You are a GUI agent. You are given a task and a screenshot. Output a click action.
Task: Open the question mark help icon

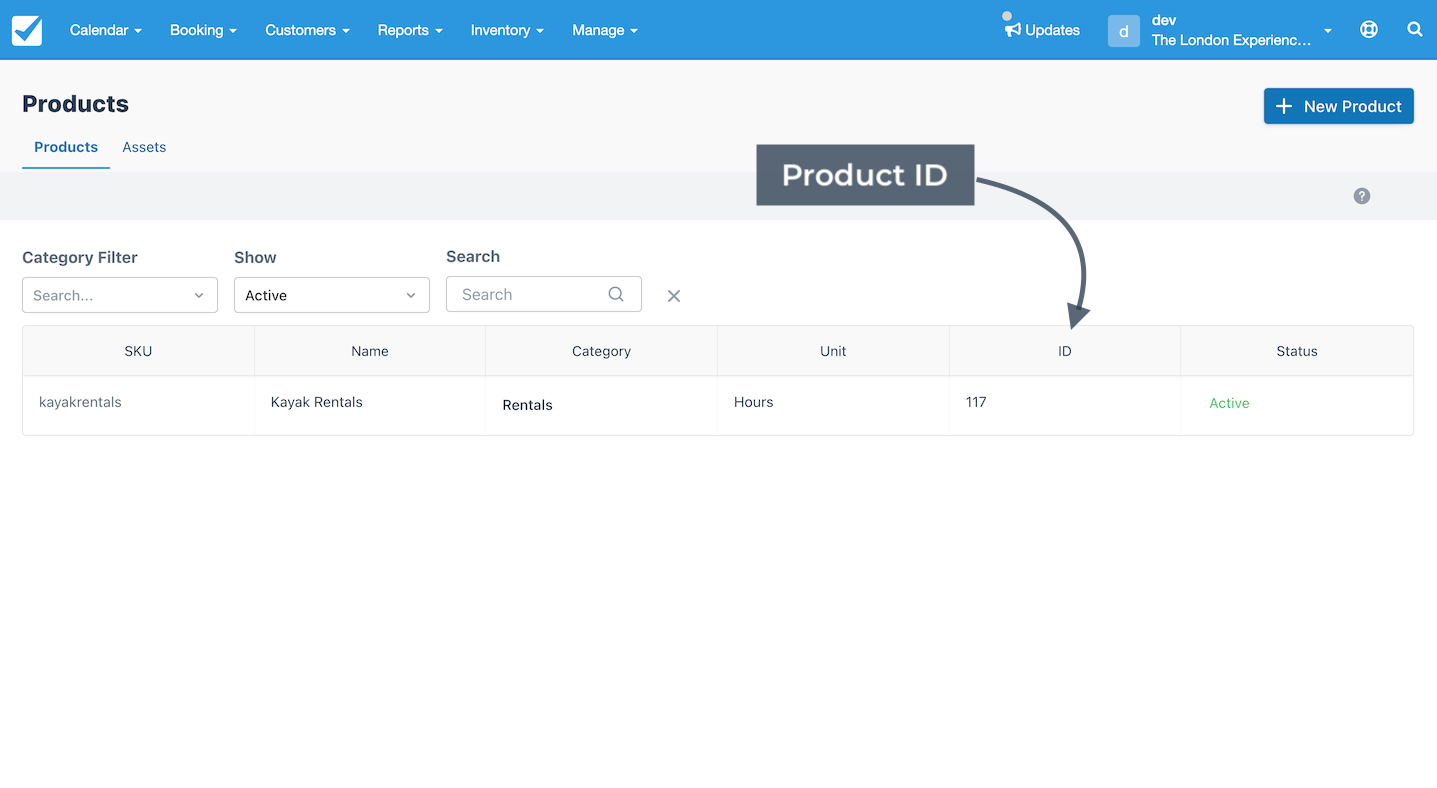[1362, 196]
